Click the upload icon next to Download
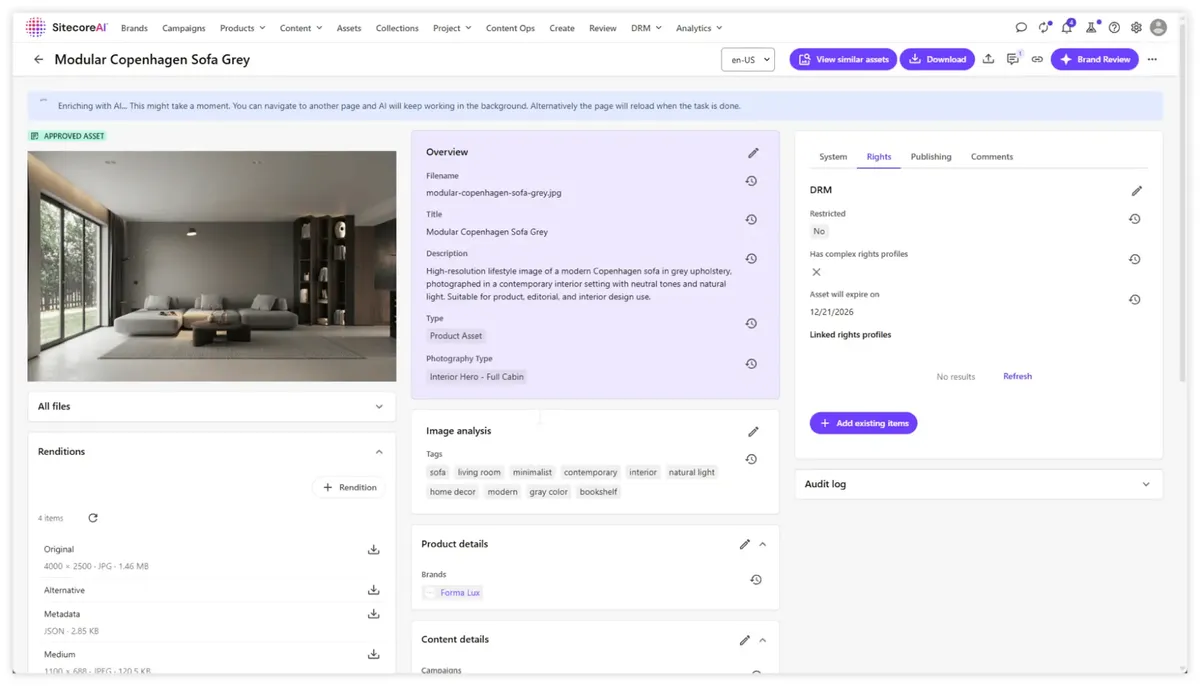The height and width of the screenshot is (686, 1200). click(988, 59)
